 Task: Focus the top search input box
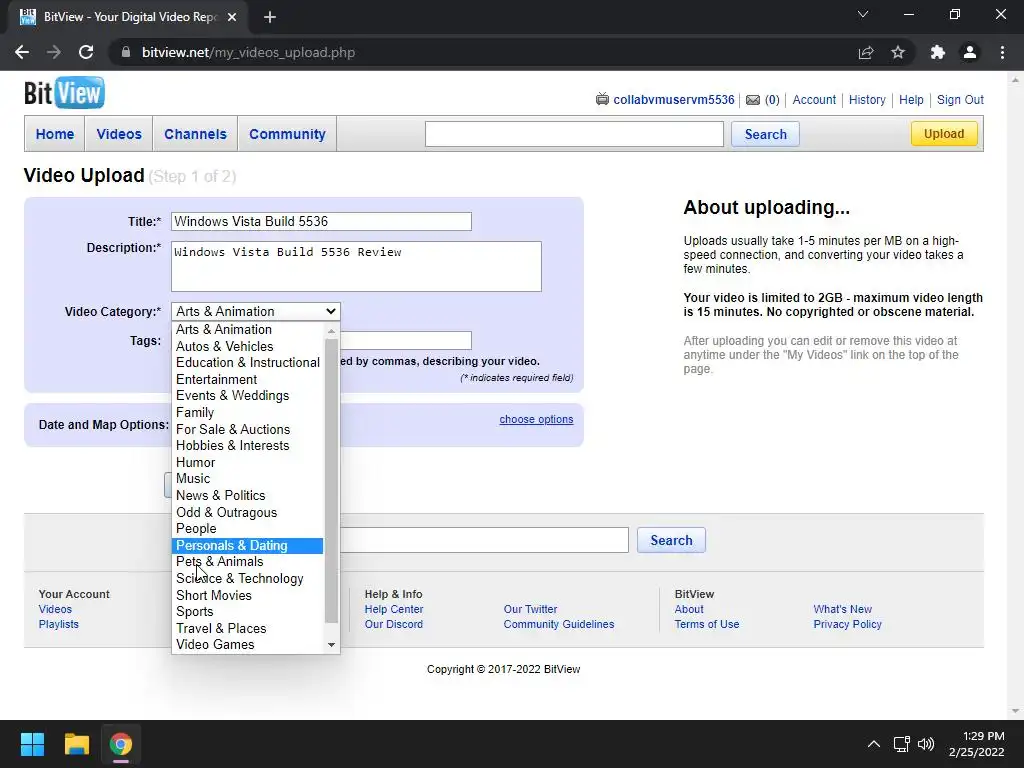coord(574,134)
